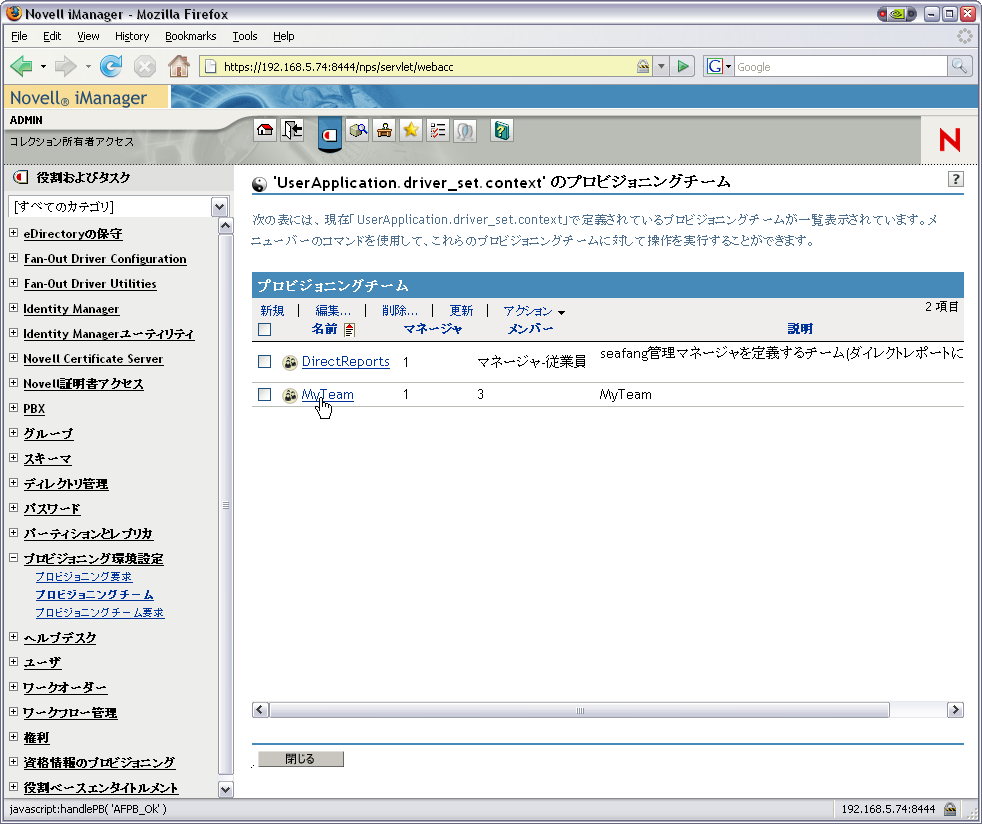
Task: Open the View Objects magnifier icon
Action: [x=358, y=130]
